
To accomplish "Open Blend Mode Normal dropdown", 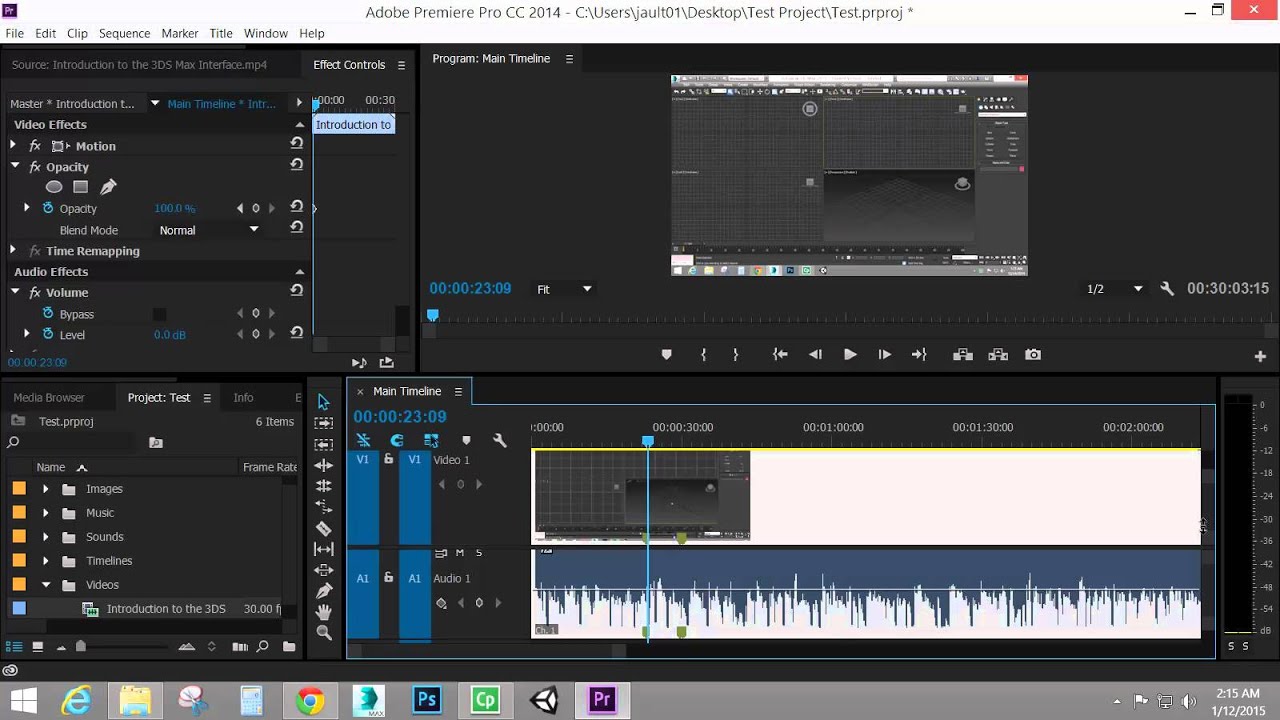I will click(x=209, y=230).
